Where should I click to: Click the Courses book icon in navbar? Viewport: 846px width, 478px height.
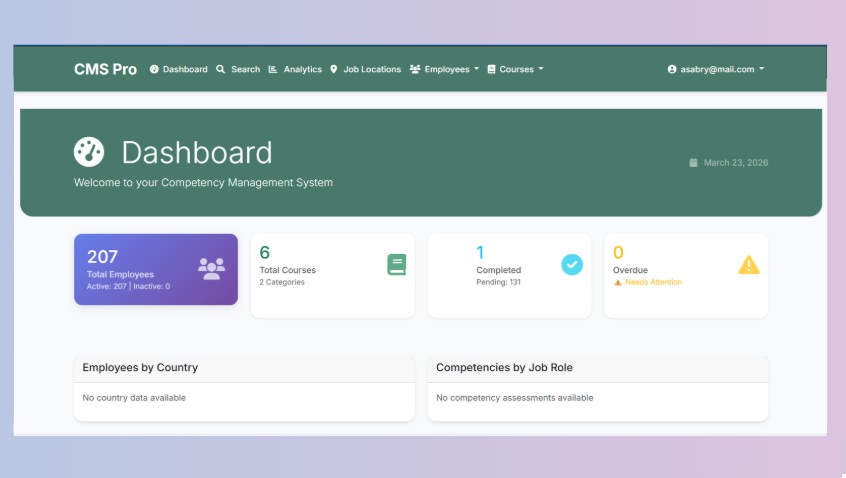click(x=492, y=69)
